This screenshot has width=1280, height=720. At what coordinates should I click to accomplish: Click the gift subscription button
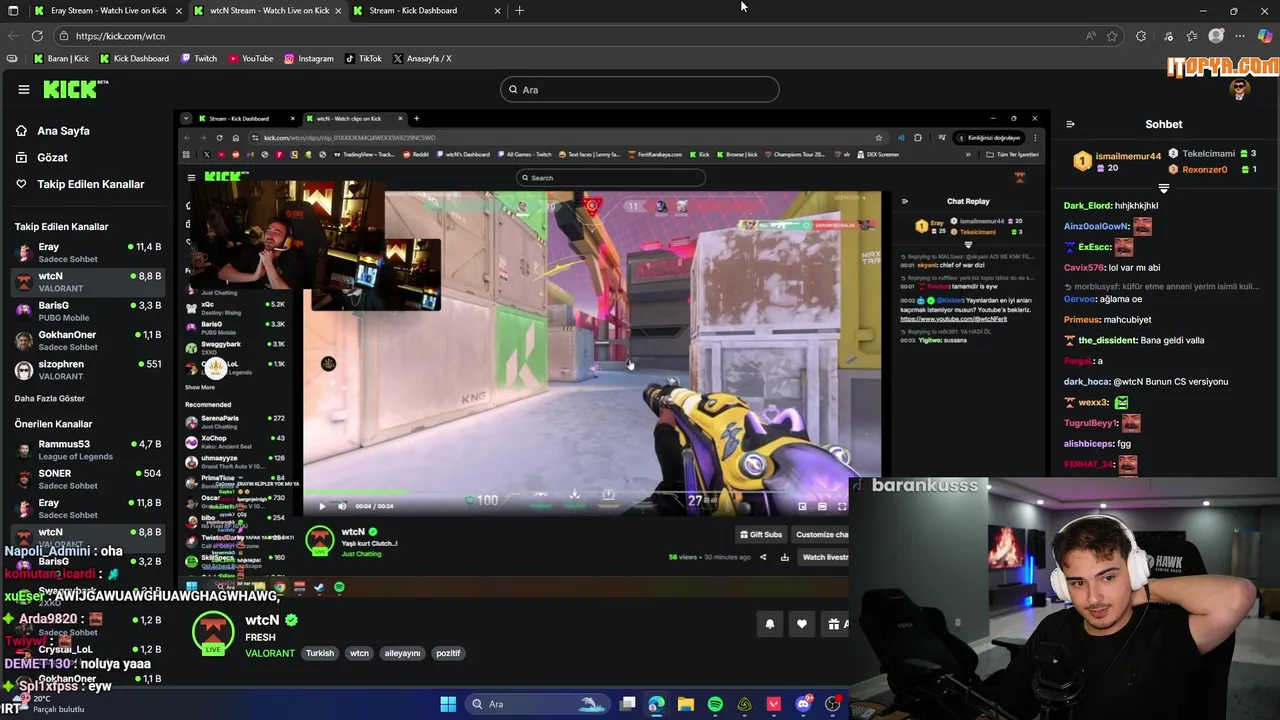click(836, 624)
